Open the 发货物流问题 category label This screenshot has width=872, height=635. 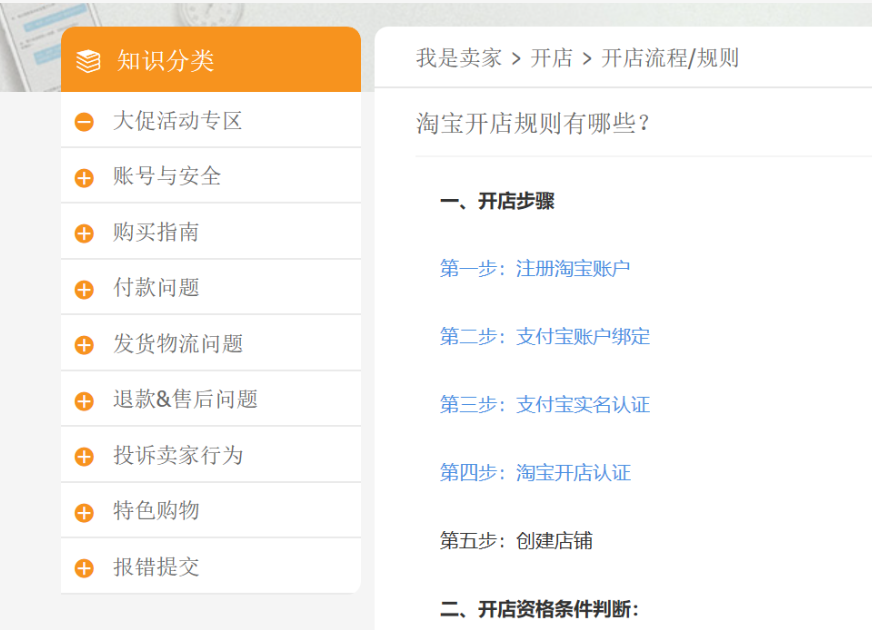178,344
